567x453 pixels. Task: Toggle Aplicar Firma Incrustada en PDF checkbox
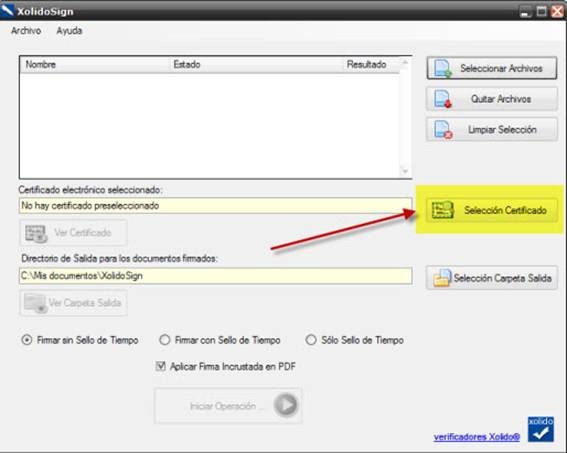point(161,366)
